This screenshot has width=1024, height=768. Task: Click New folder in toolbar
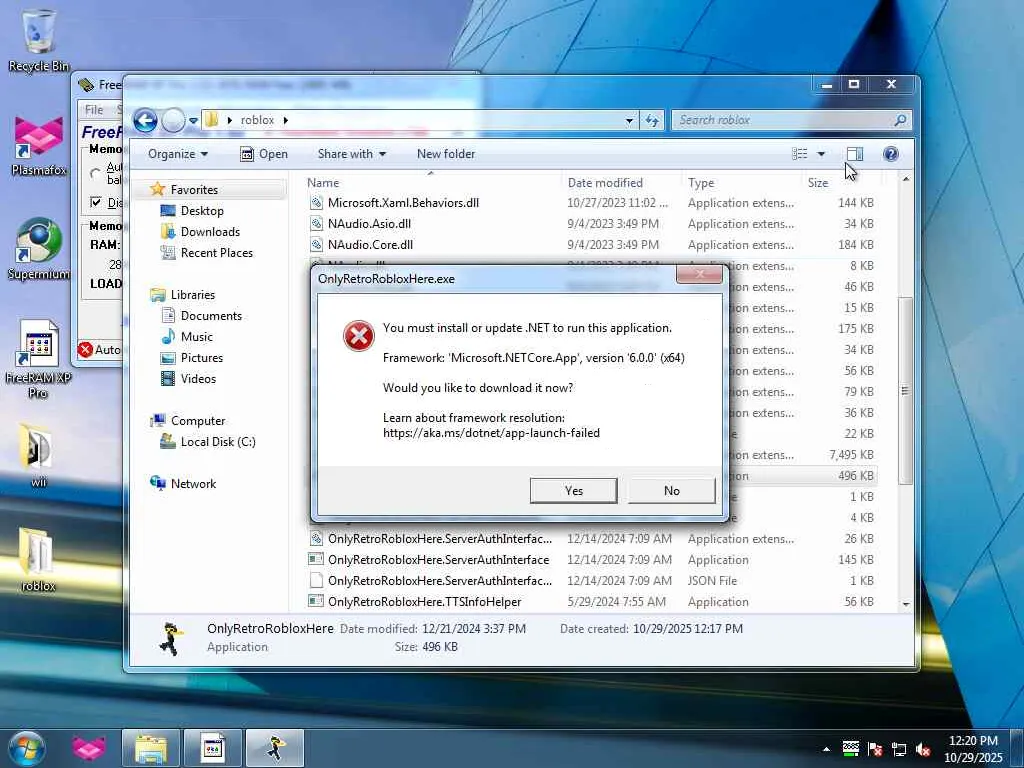[446, 154]
